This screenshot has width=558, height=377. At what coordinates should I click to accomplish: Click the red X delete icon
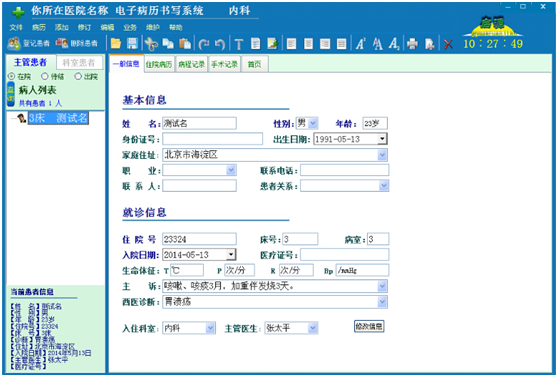(448, 44)
